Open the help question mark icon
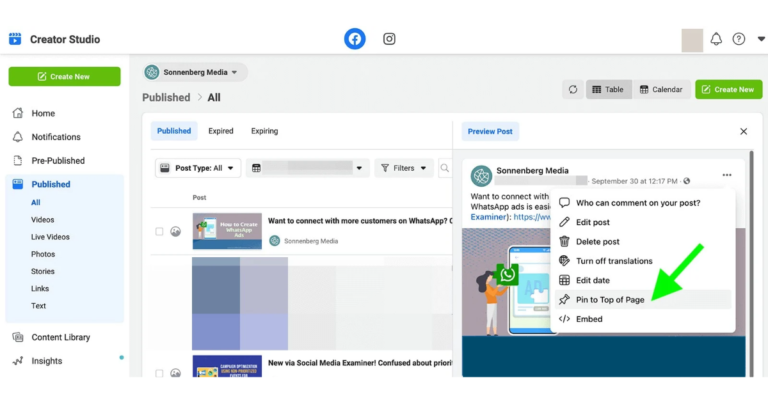The height and width of the screenshot is (403, 768). pyautogui.click(x=739, y=39)
